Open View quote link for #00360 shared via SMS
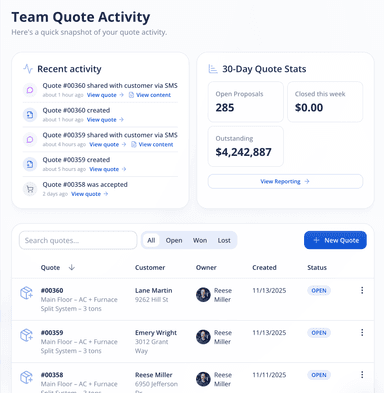 105,95
